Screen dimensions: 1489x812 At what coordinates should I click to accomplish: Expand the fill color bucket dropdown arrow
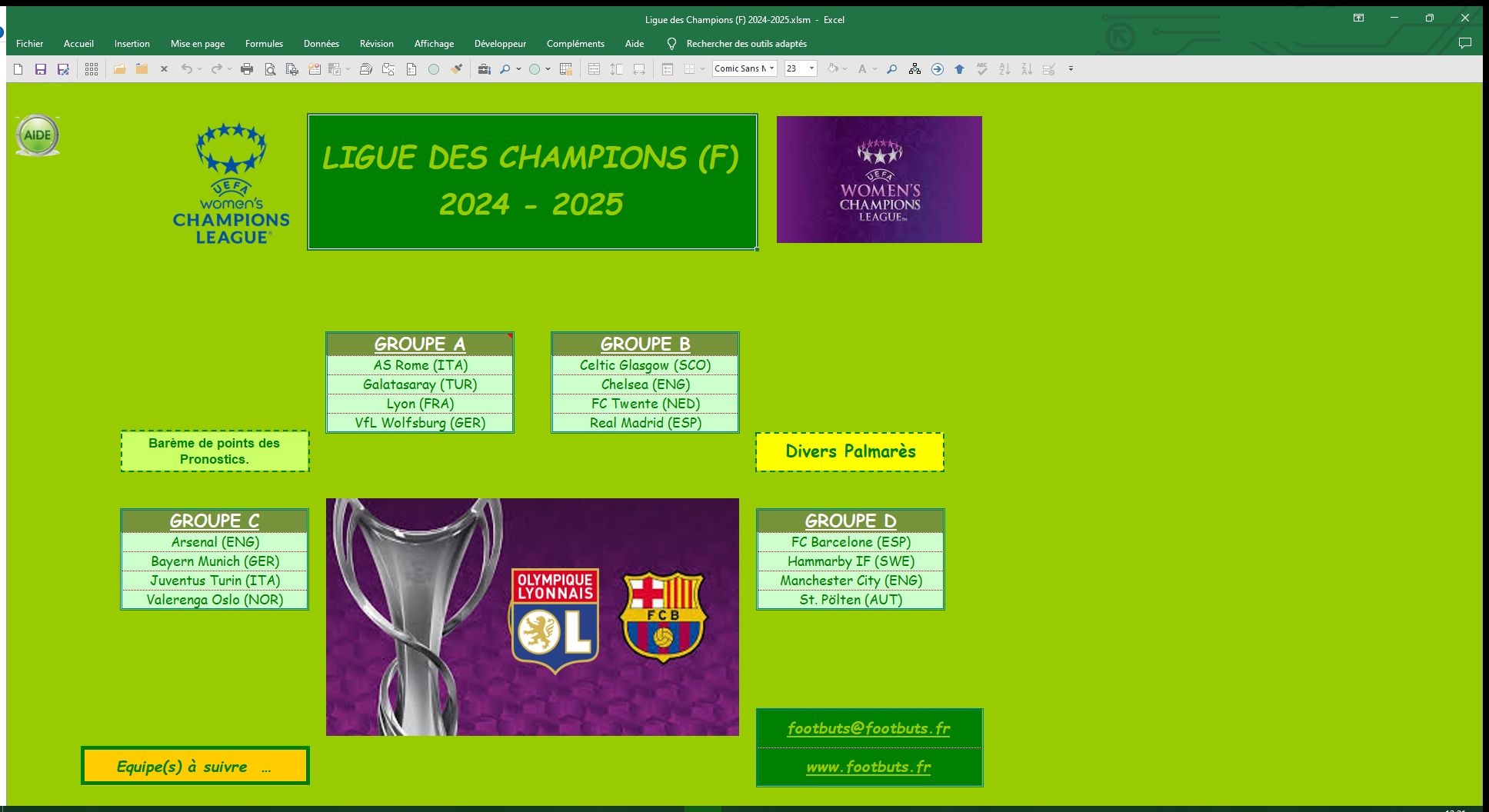tap(844, 69)
